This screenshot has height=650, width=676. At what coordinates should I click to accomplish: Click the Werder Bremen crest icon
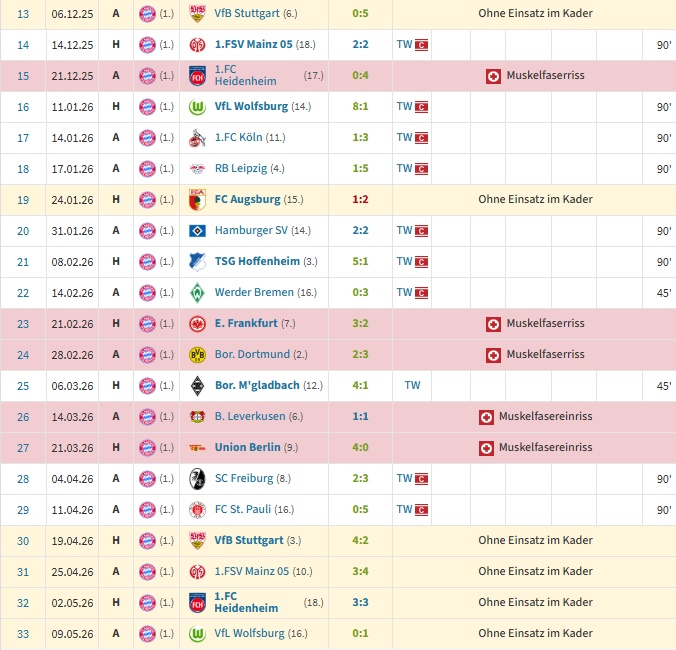point(197,293)
